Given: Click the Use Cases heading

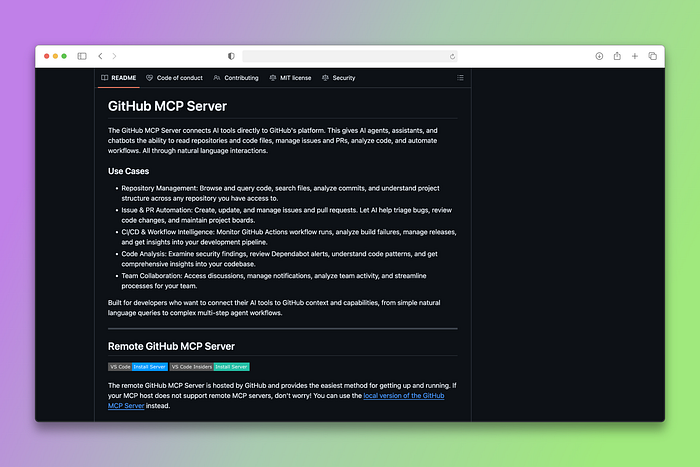Looking at the screenshot, I should pos(129,171).
